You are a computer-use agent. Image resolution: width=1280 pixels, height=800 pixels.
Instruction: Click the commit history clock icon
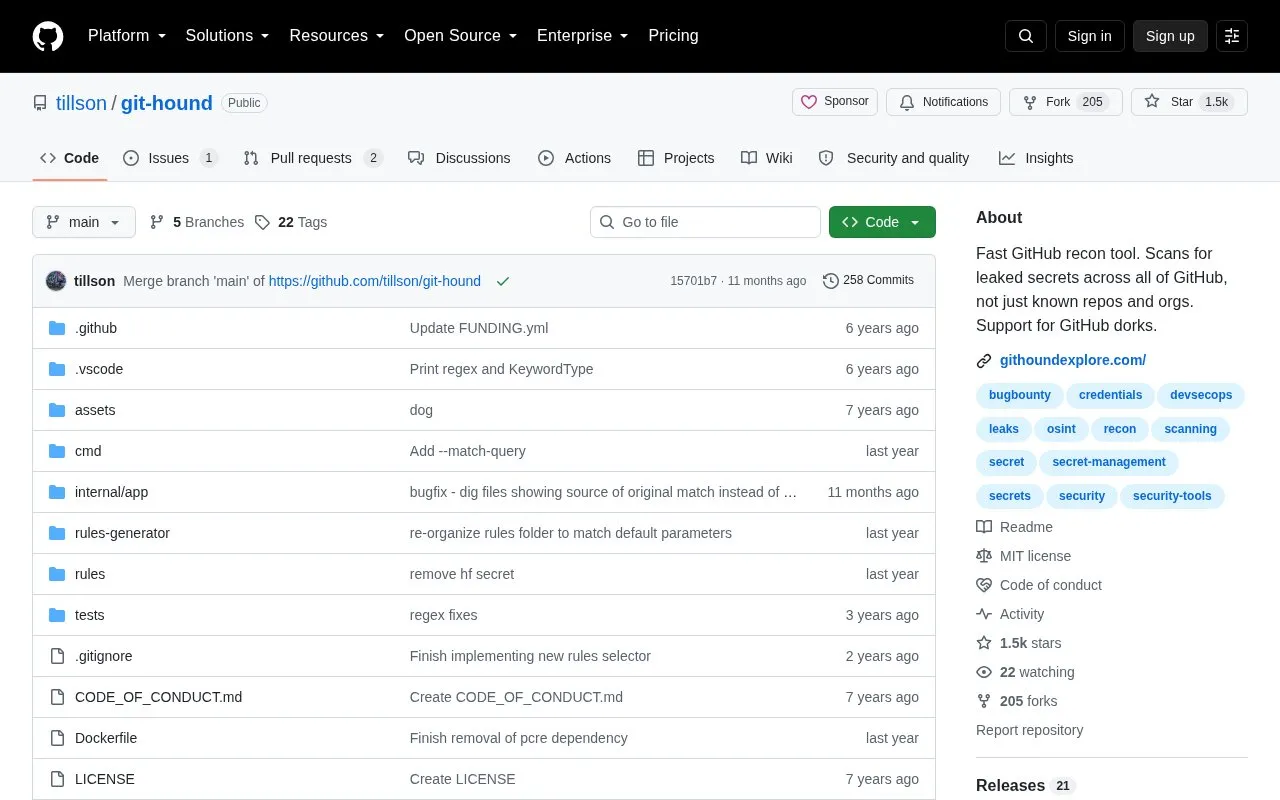pyautogui.click(x=831, y=281)
